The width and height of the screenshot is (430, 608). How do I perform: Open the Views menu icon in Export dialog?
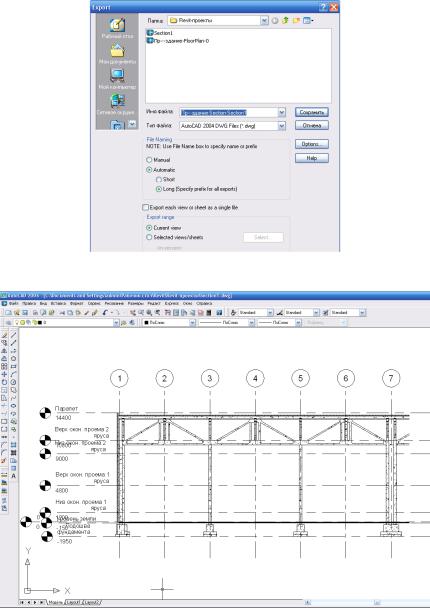pyautogui.click(x=308, y=21)
